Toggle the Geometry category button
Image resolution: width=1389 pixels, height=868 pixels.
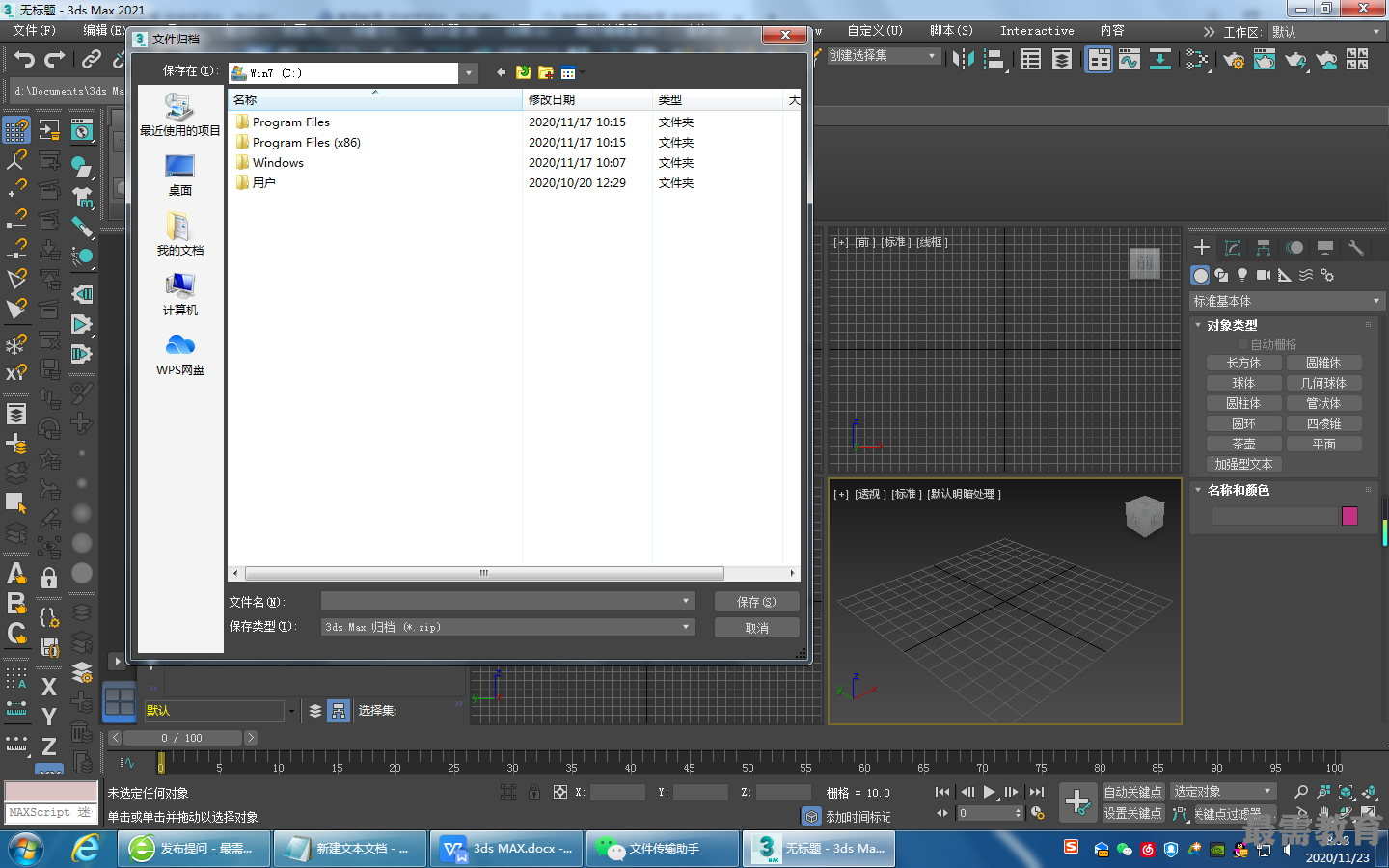click(x=1200, y=275)
